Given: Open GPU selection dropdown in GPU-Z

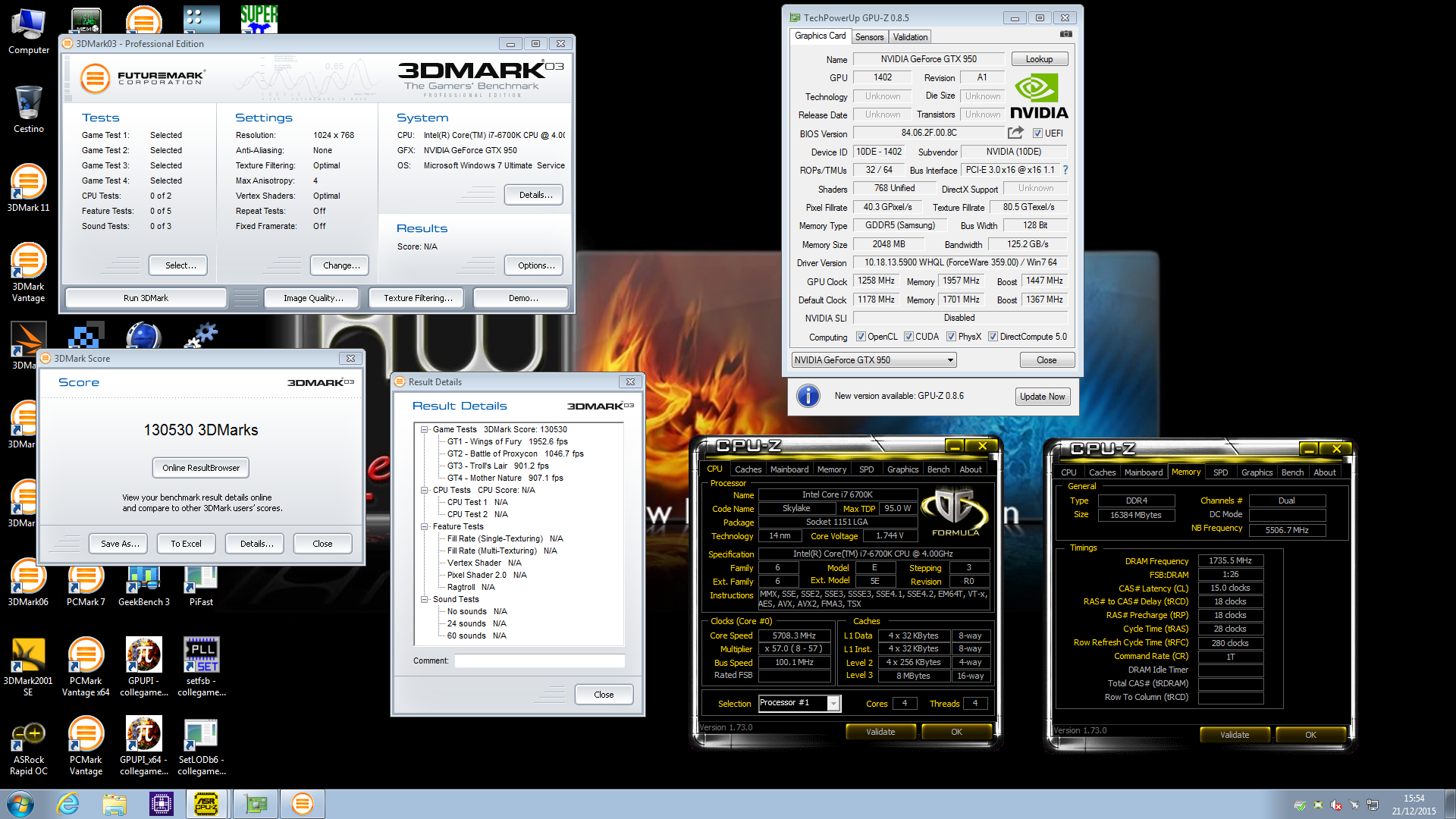Looking at the screenshot, I should point(874,360).
